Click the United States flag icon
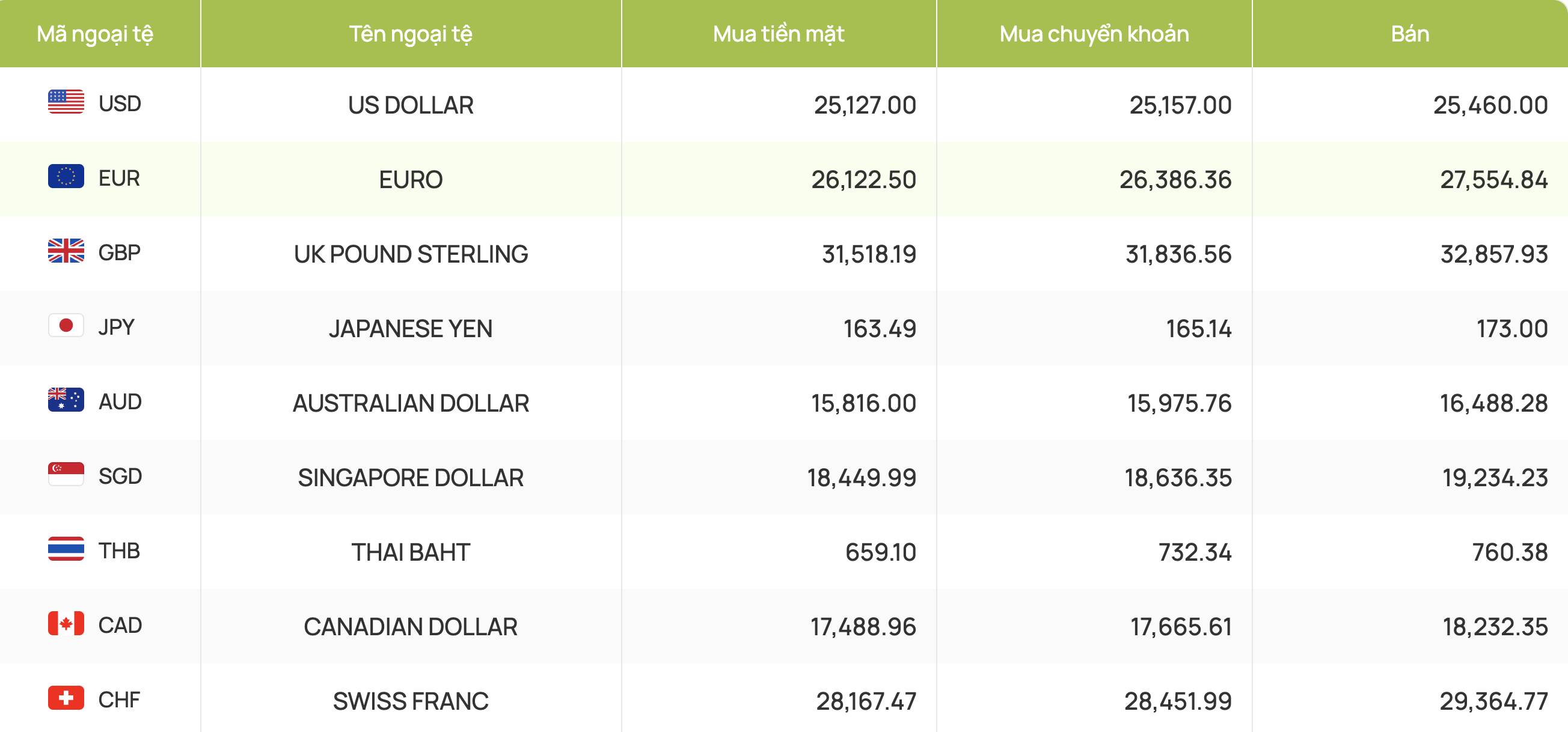 (66, 102)
